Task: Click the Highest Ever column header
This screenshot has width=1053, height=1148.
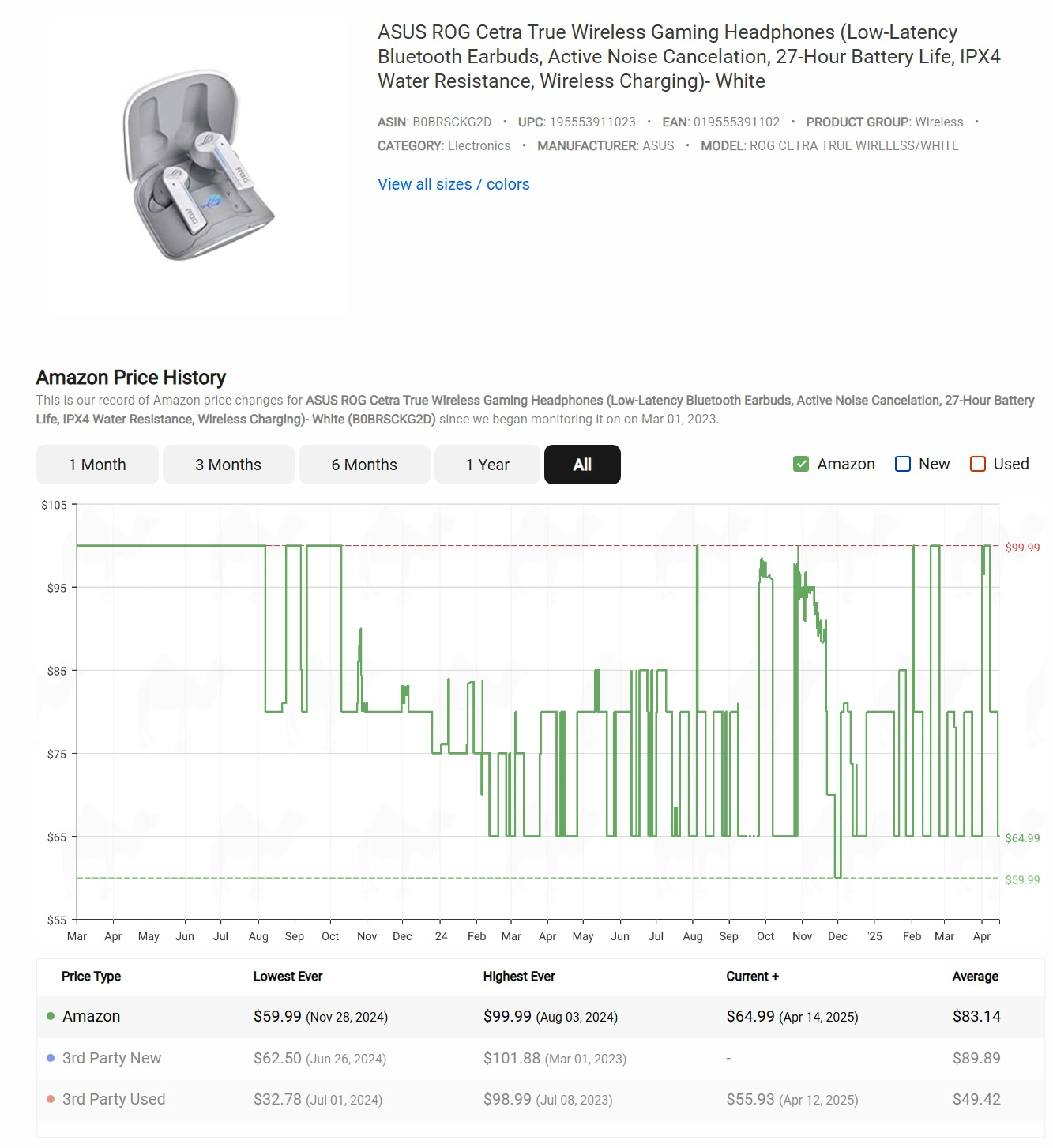Action: tap(519, 976)
